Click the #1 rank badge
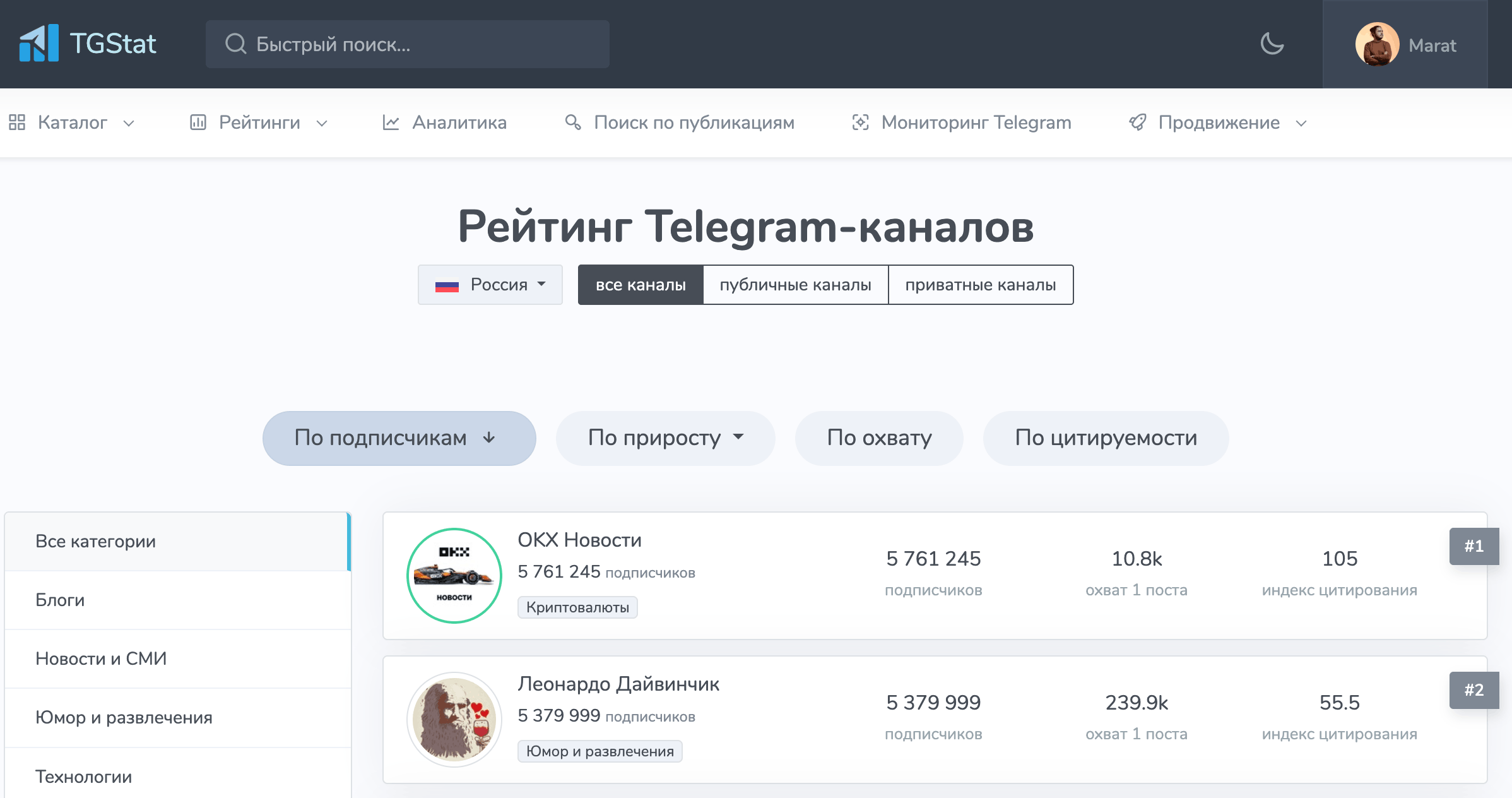This screenshot has width=1512, height=798. pos(1474,546)
